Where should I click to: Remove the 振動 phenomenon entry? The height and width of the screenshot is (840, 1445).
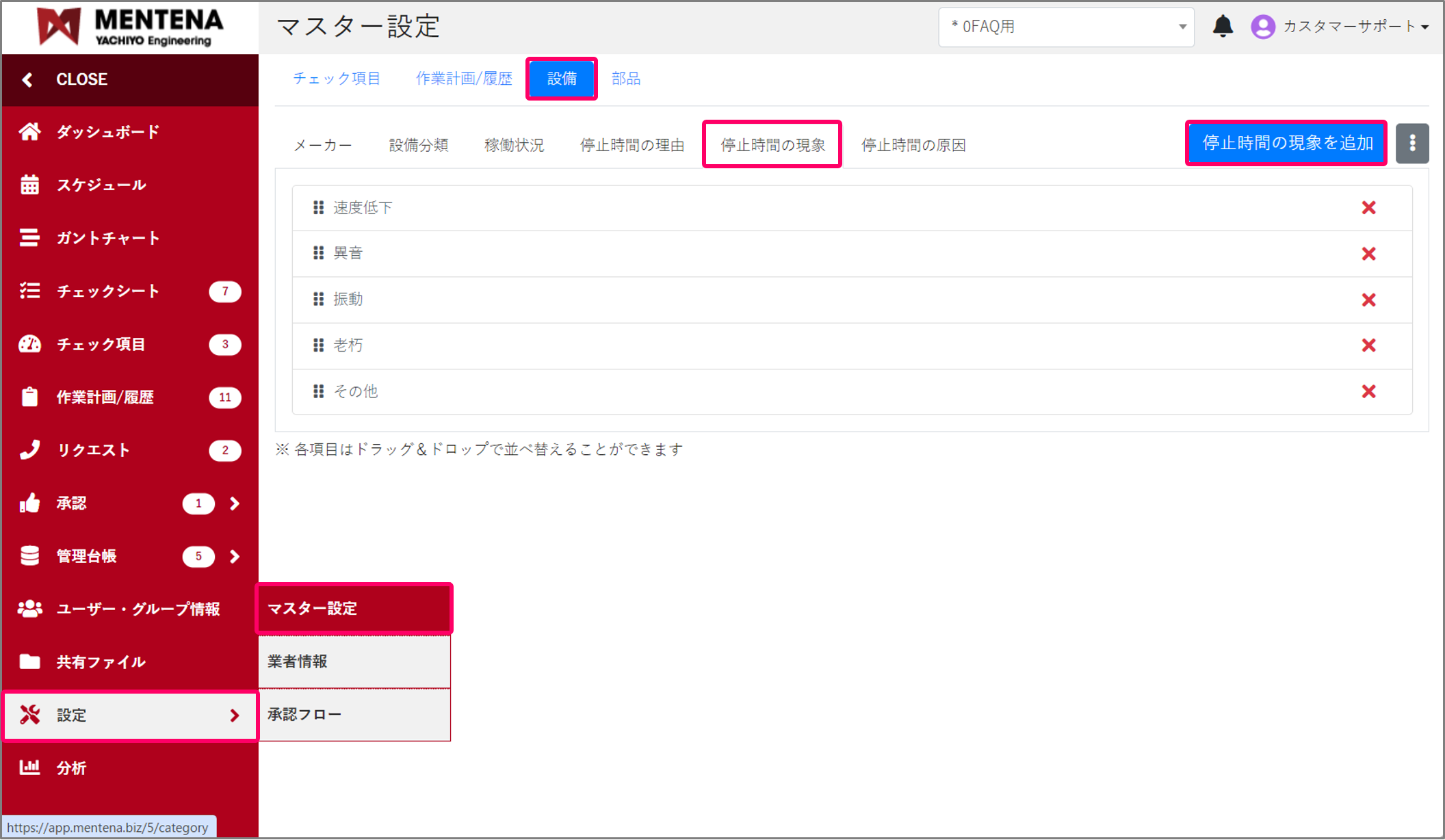tap(1369, 300)
